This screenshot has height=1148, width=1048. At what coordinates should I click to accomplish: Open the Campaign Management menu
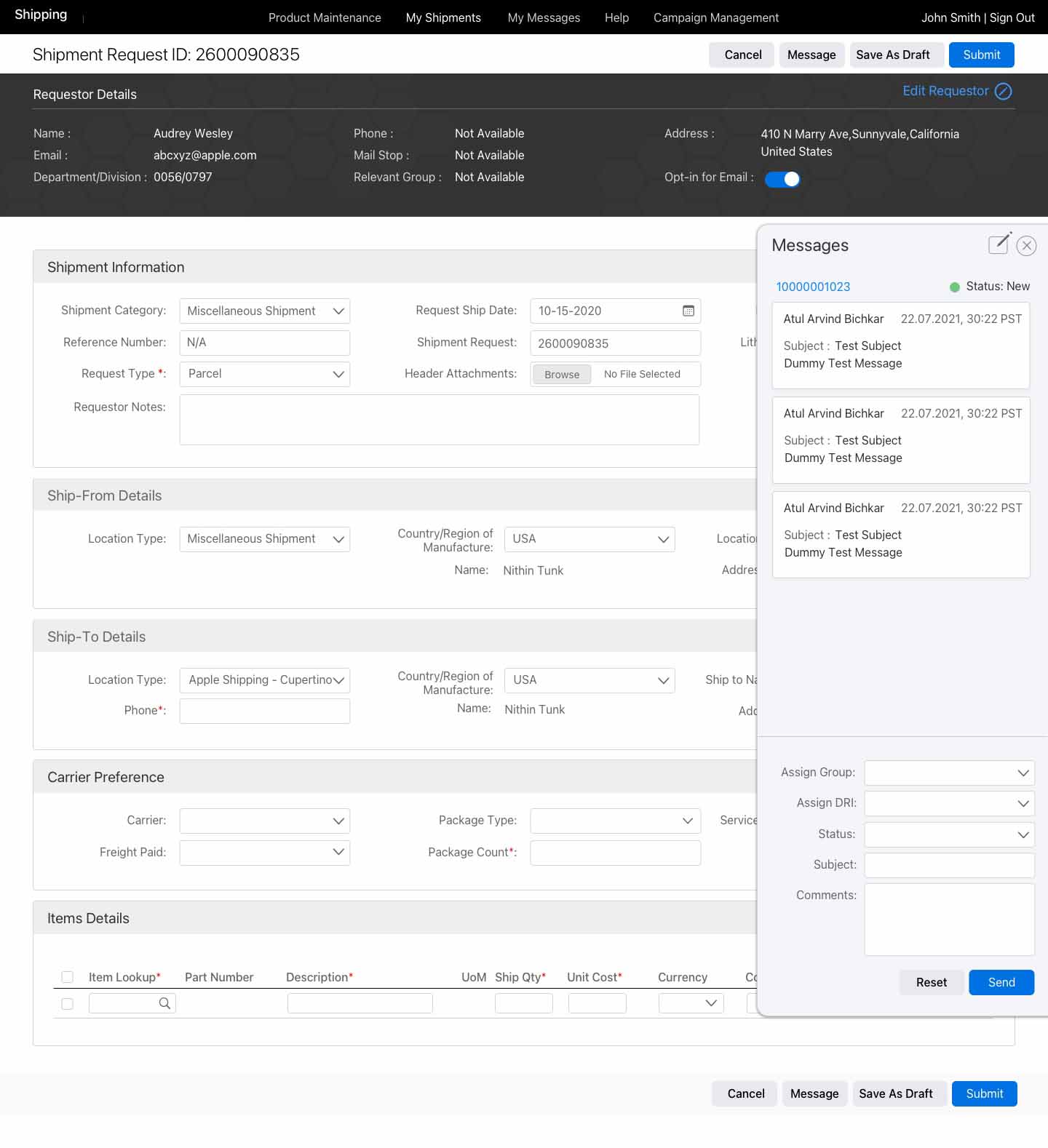click(x=715, y=17)
